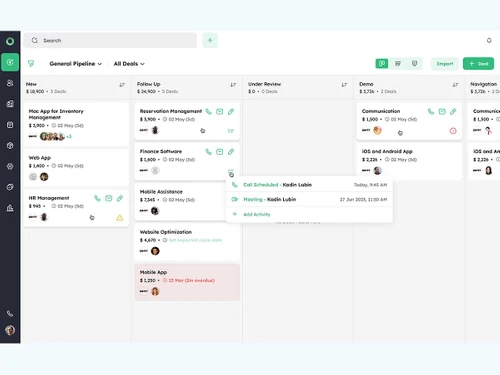Image resolution: width=500 pixels, height=375 pixels.
Task: Switch to the list view
Action: tap(398, 63)
